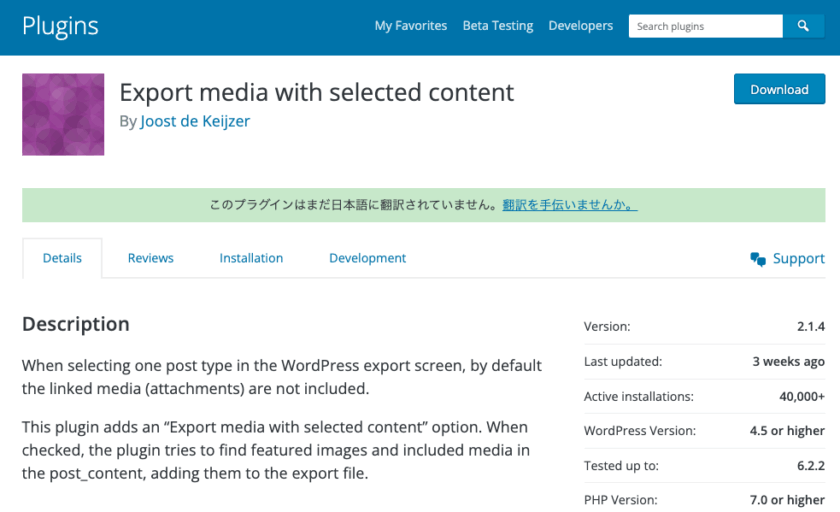Click the 'Active installations:' label

(639, 396)
